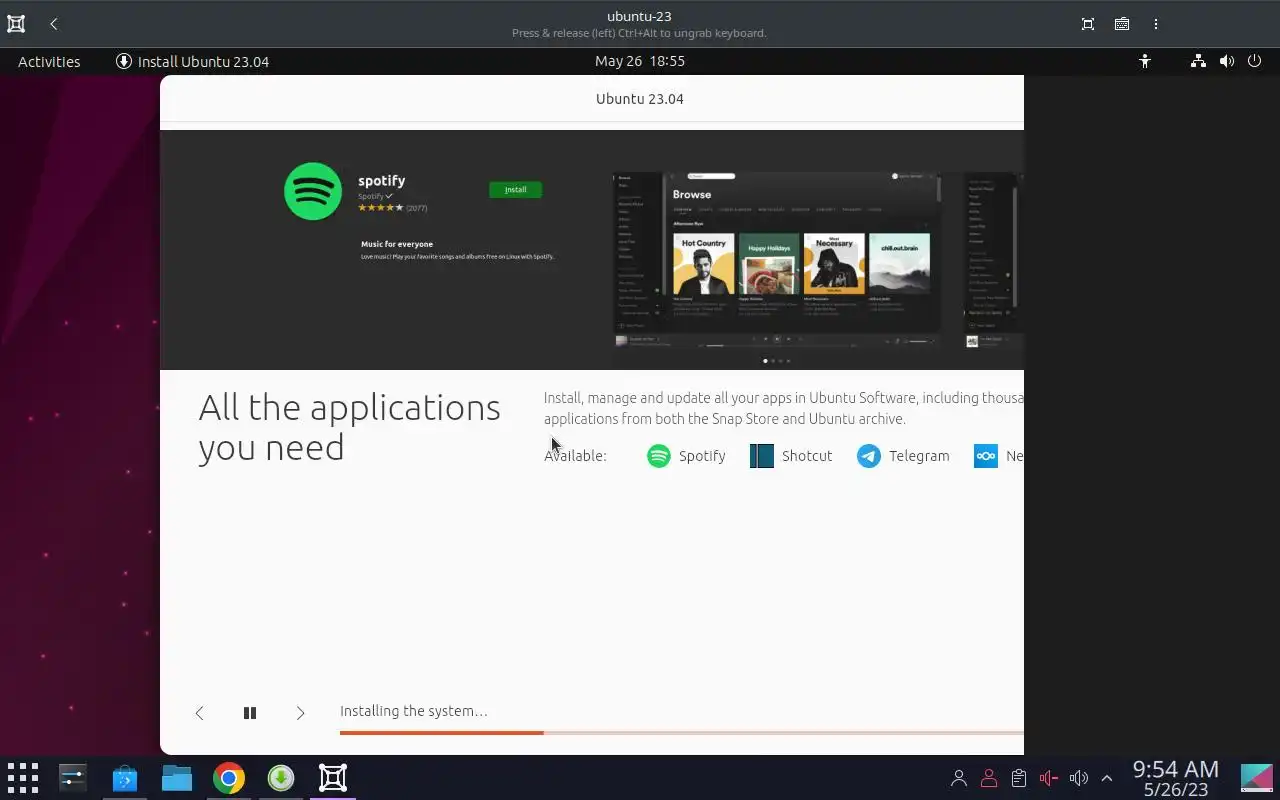The width and height of the screenshot is (1280, 800).
Task: Open the 9:54 AM clock calendar
Action: pos(1176,778)
